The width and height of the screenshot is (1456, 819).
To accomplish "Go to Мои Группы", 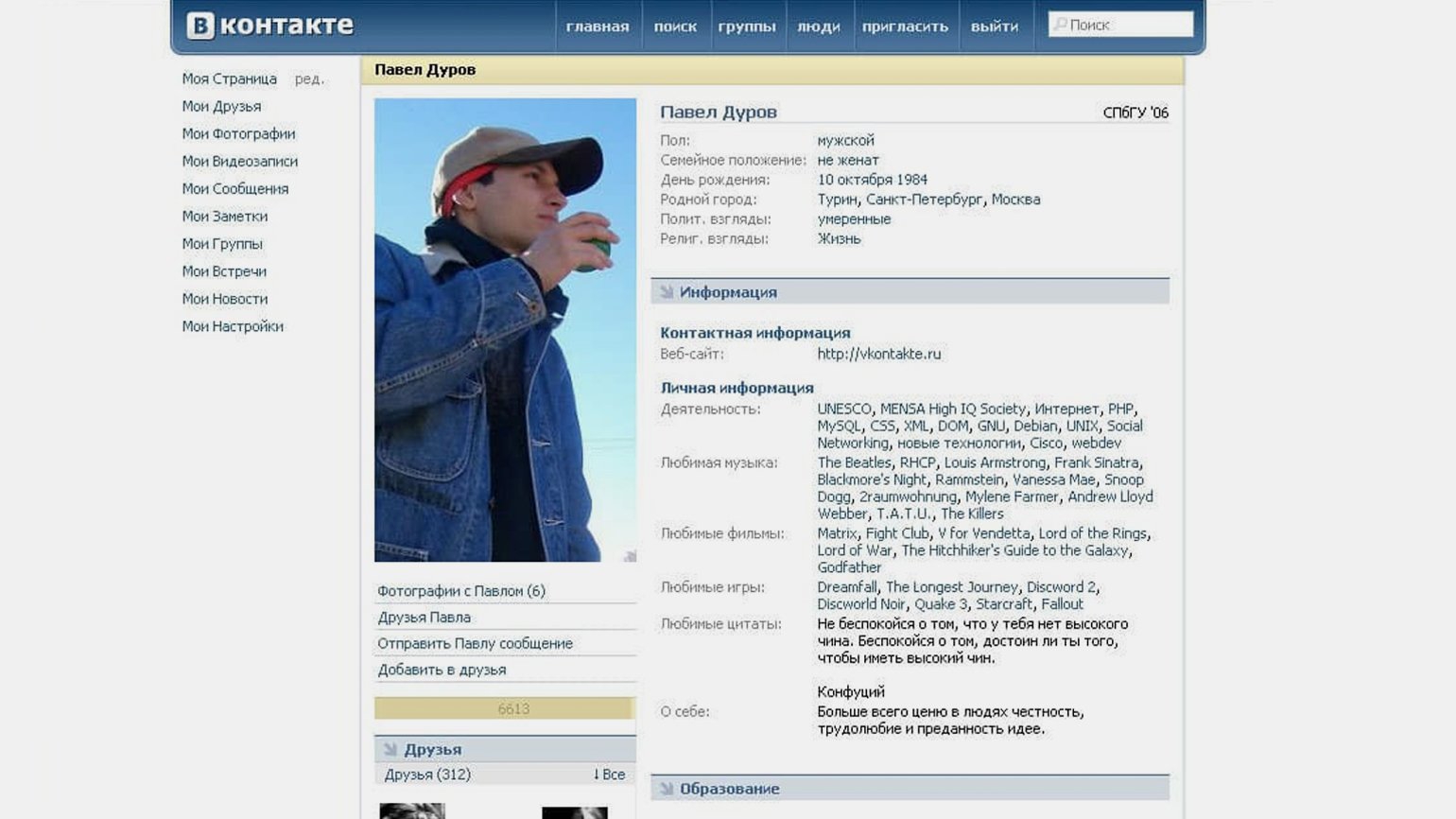I will pyautogui.click(x=222, y=243).
